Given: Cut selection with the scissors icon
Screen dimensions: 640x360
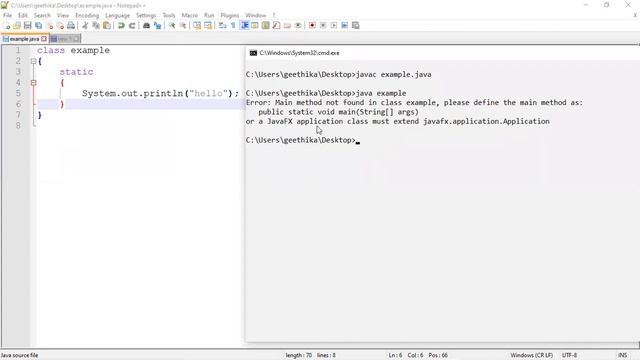Looking at the screenshot, I should [85, 25].
